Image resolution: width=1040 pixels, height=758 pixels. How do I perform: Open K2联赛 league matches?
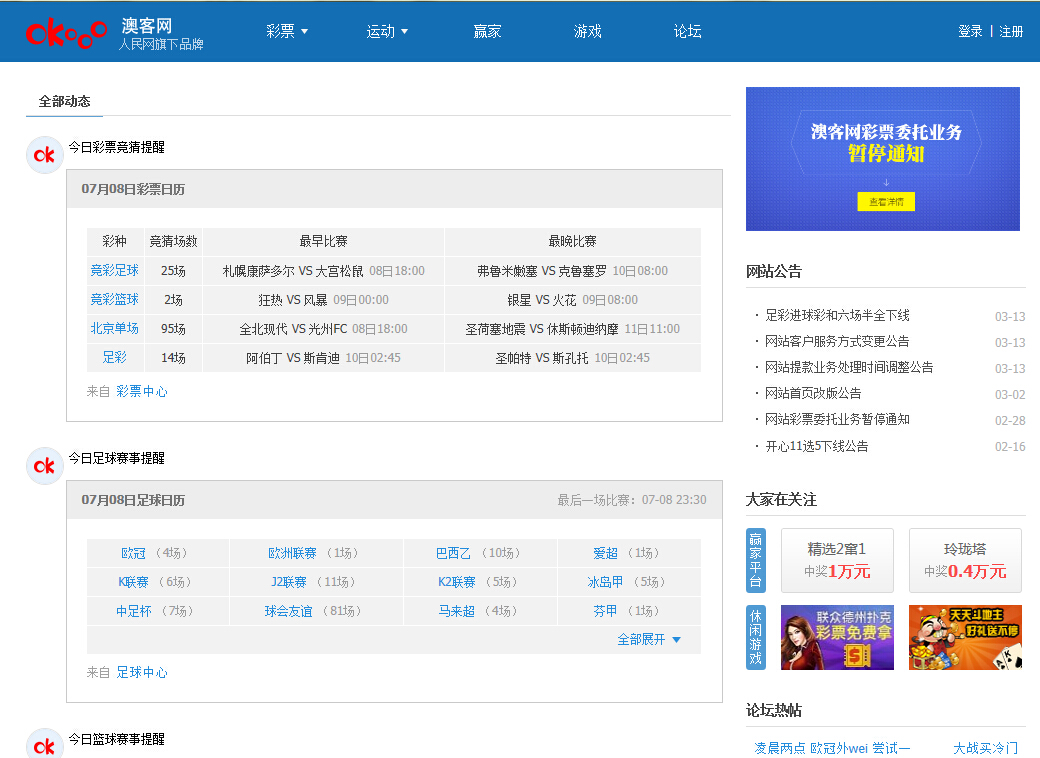tap(456, 582)
